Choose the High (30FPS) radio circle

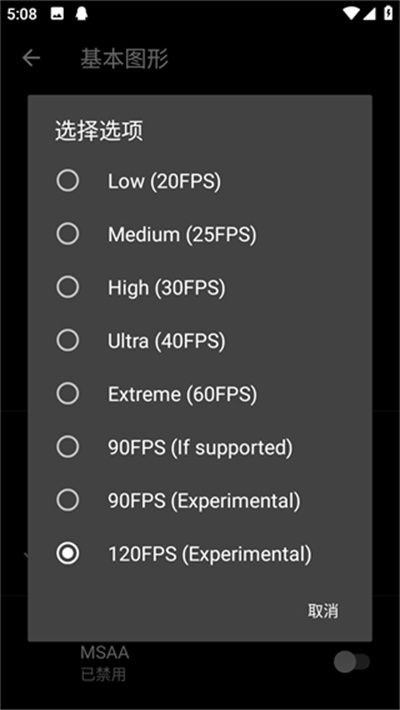[67, 287]
